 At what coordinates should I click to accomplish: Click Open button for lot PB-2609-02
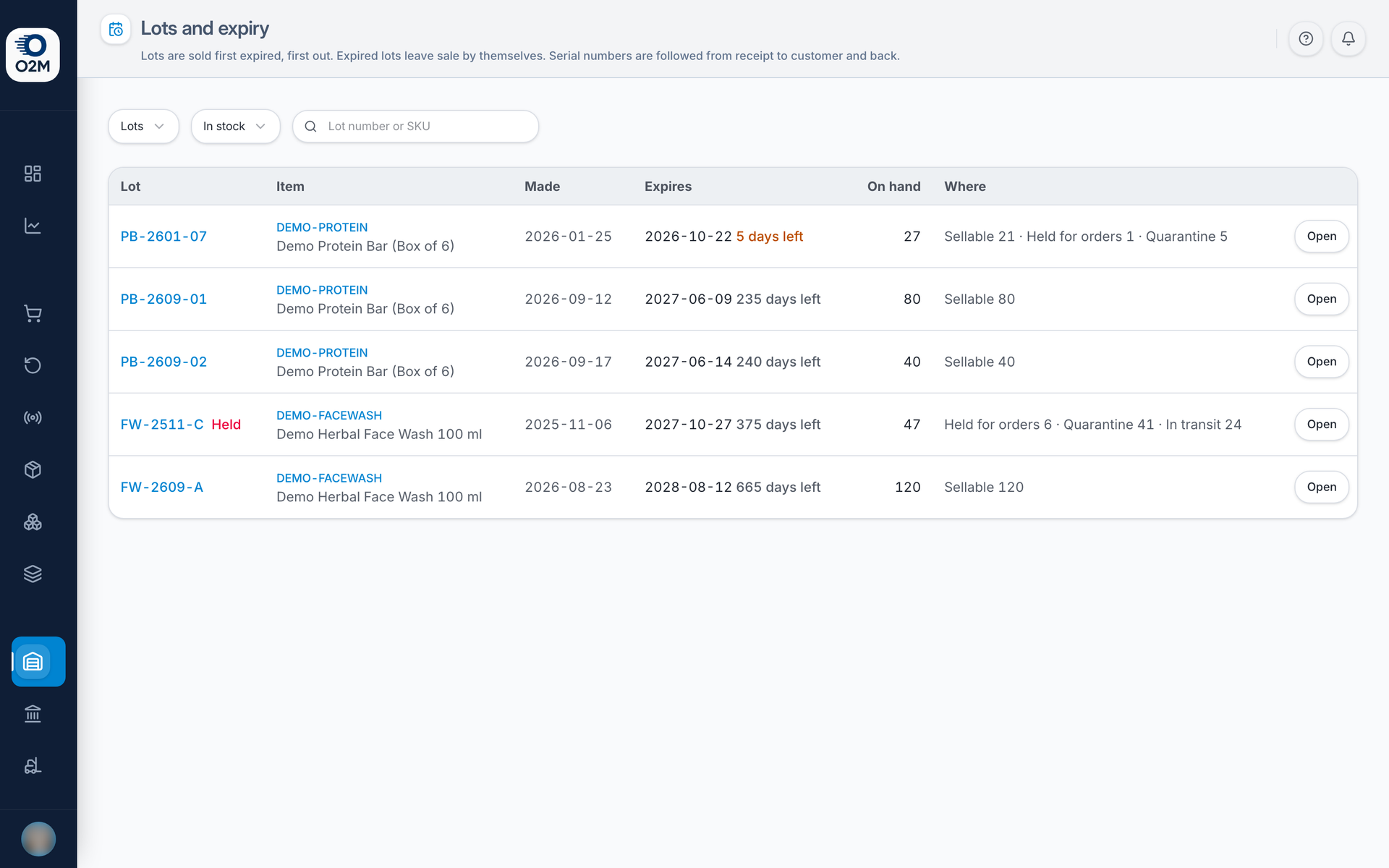click(1321, 362)
